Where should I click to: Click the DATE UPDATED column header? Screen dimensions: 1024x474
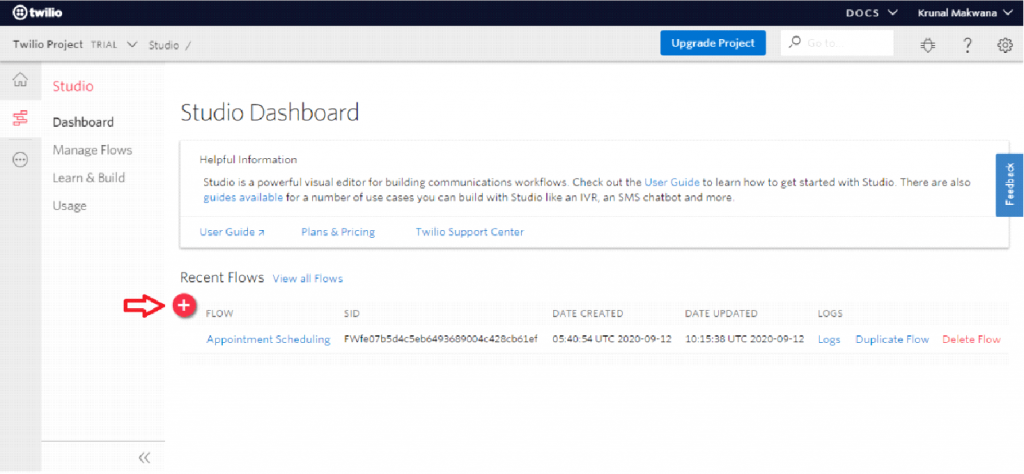point(722,313)
